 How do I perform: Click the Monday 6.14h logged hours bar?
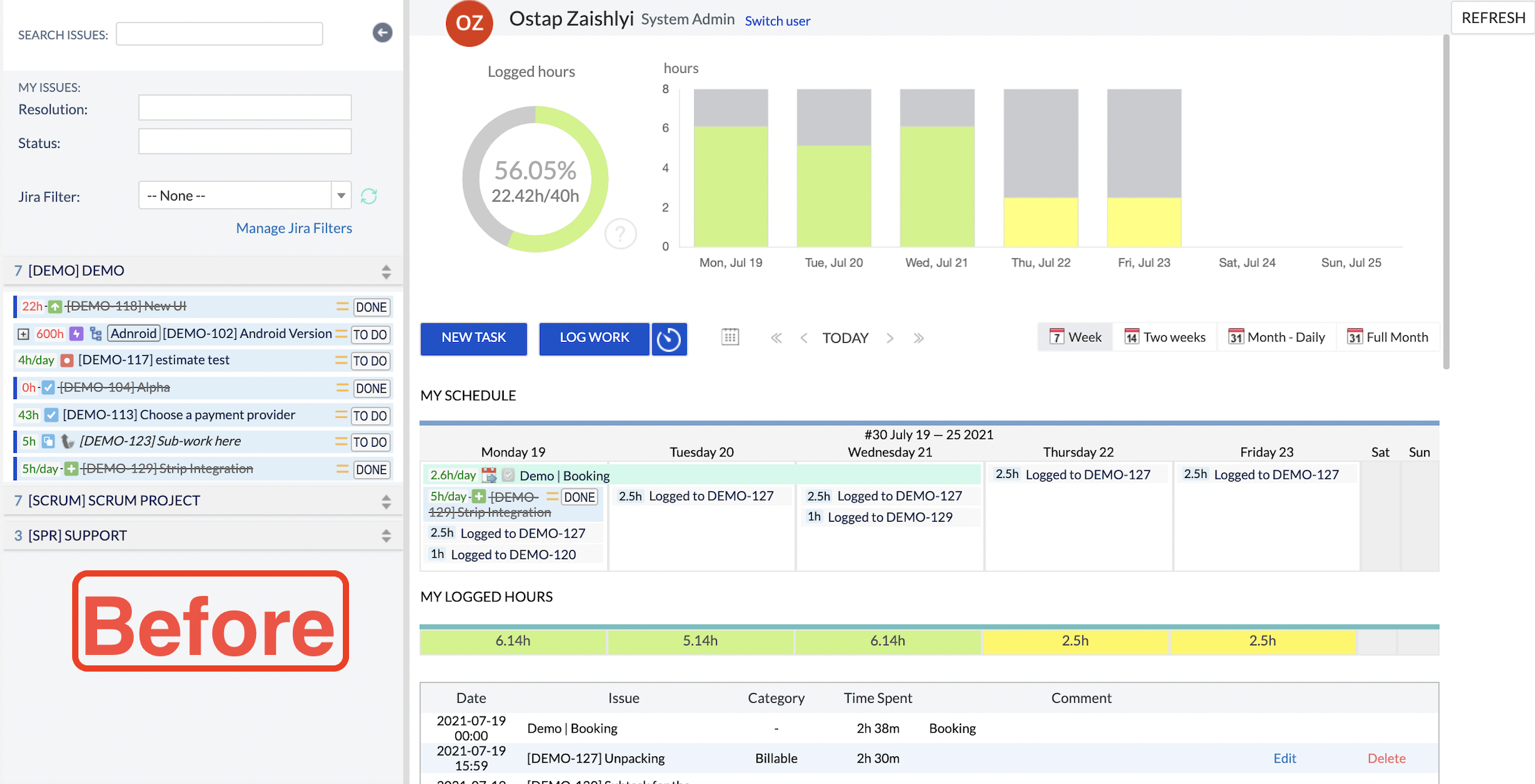tap(513, 641)
